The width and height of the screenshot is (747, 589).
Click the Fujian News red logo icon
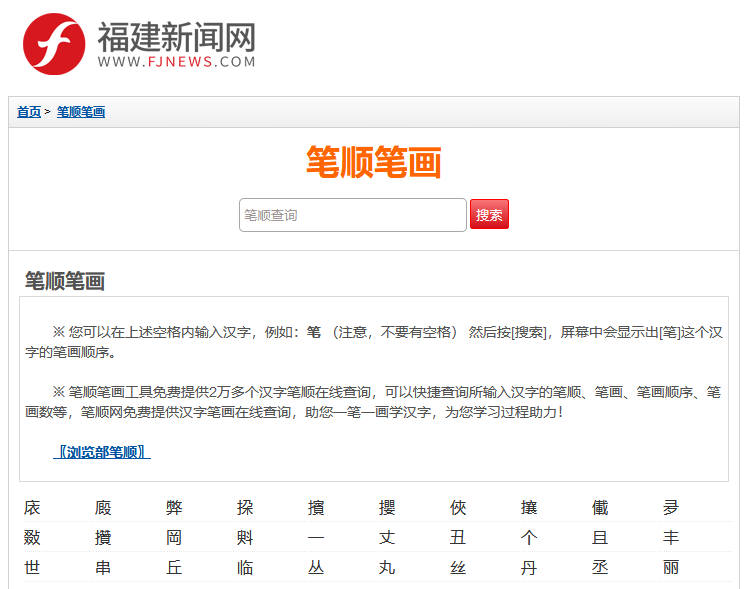coord(54,44)
